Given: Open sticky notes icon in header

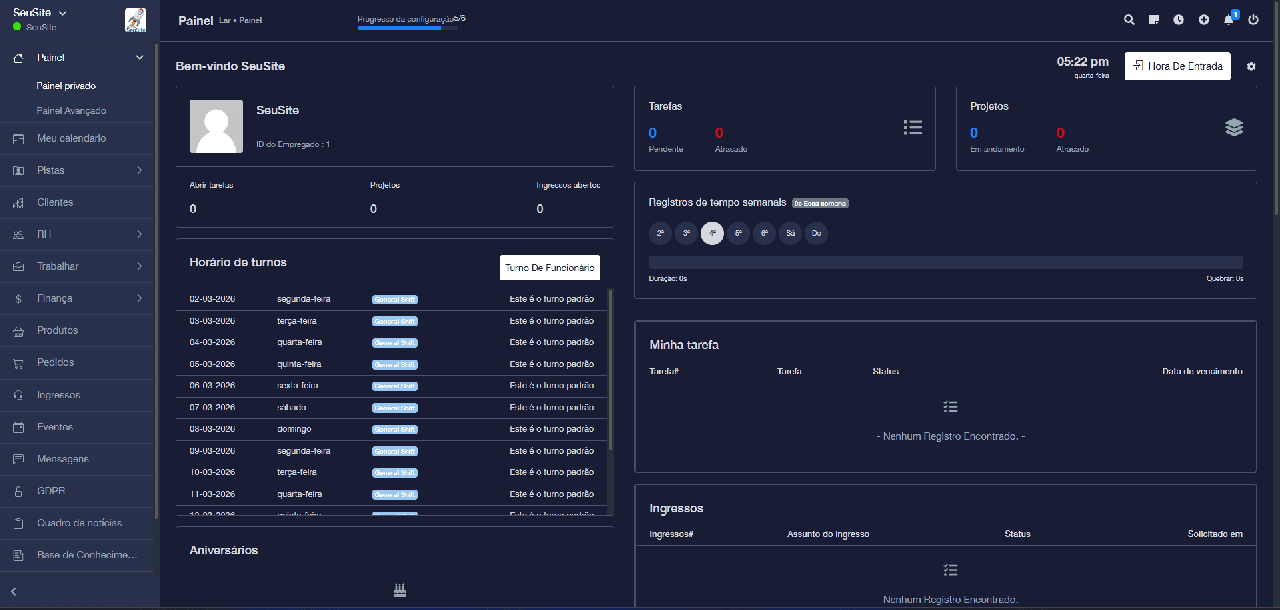Looking at the screenshot, I should click(1154, 20).
